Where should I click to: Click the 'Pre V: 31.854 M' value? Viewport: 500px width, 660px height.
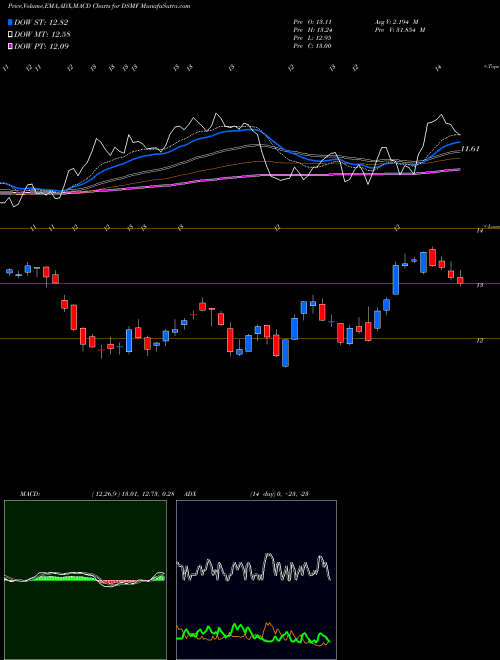[400, 30]
